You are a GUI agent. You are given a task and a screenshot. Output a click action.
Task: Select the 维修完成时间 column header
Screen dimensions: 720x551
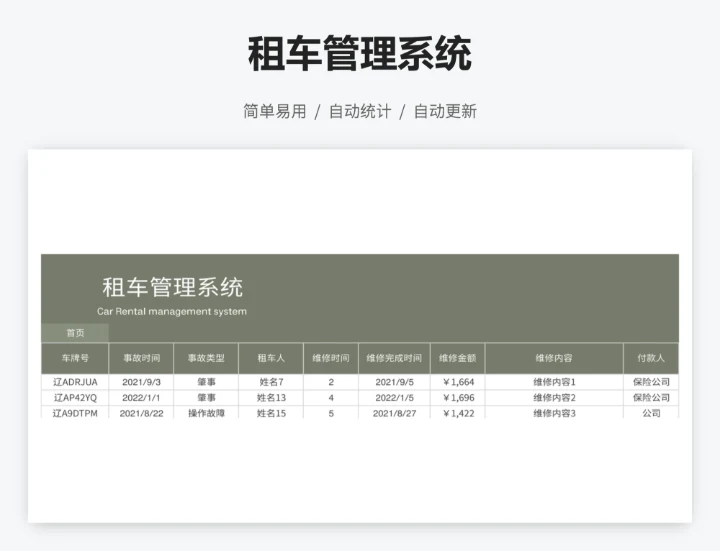[x=394, y=358]
